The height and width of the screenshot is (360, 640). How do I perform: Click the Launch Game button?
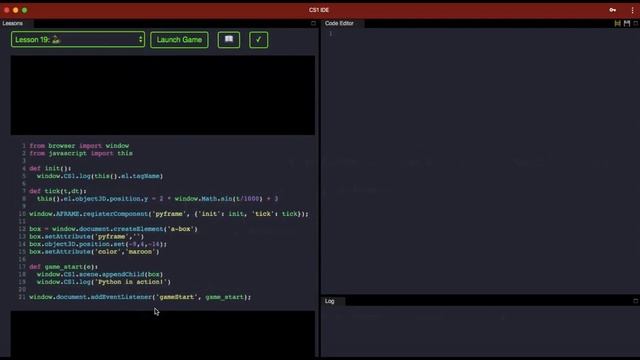pos(179,40)
